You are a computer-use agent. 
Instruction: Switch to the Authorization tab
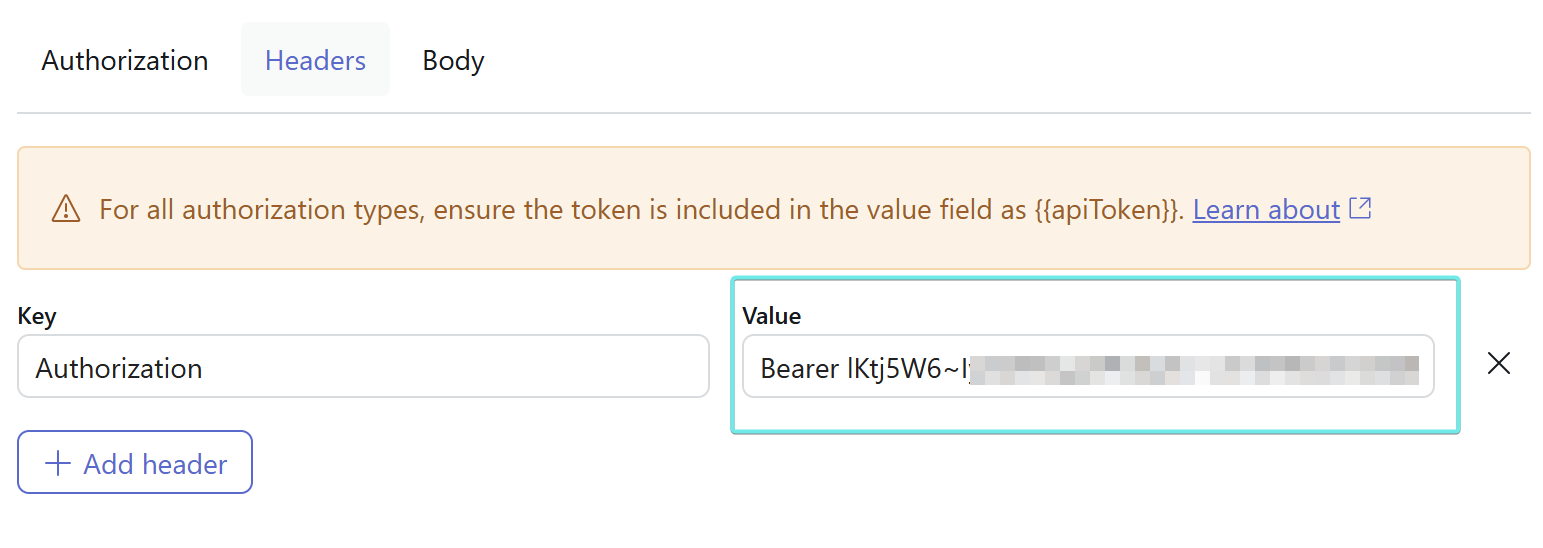pos(125,61)
